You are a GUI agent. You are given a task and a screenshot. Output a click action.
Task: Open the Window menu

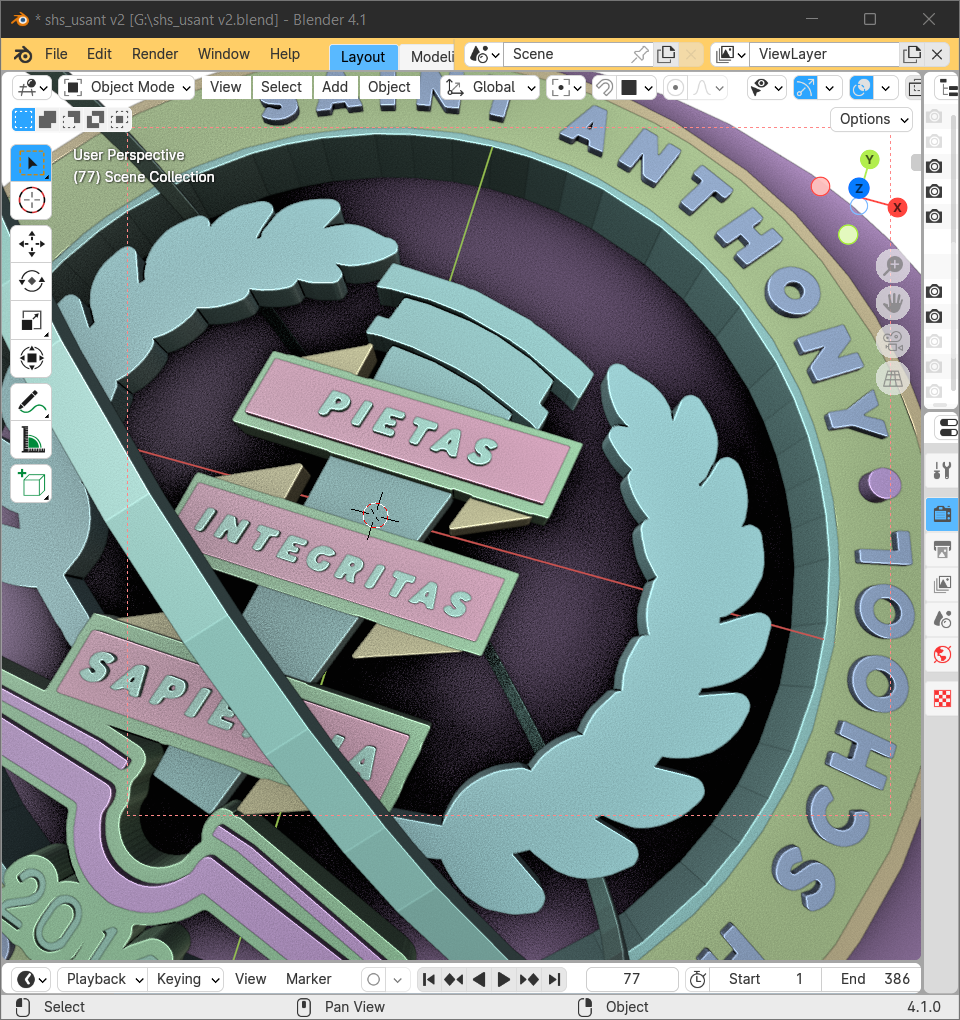[224, 54]
